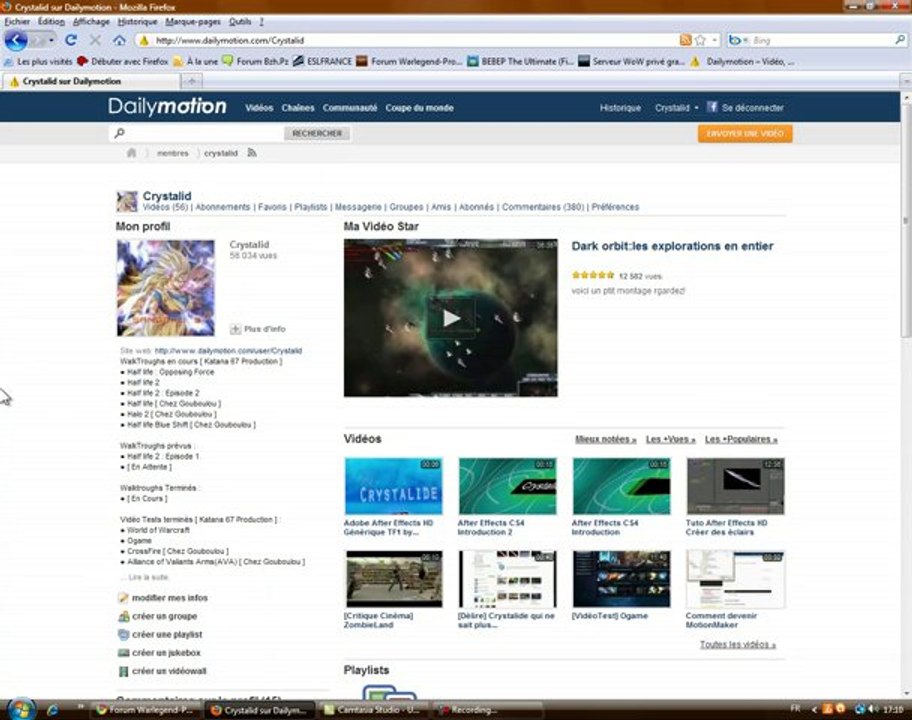This screenshot has width=912, height=720.
Task: Open the Communauté nav link
Action: pyautogui.click(x=350, y=108)
